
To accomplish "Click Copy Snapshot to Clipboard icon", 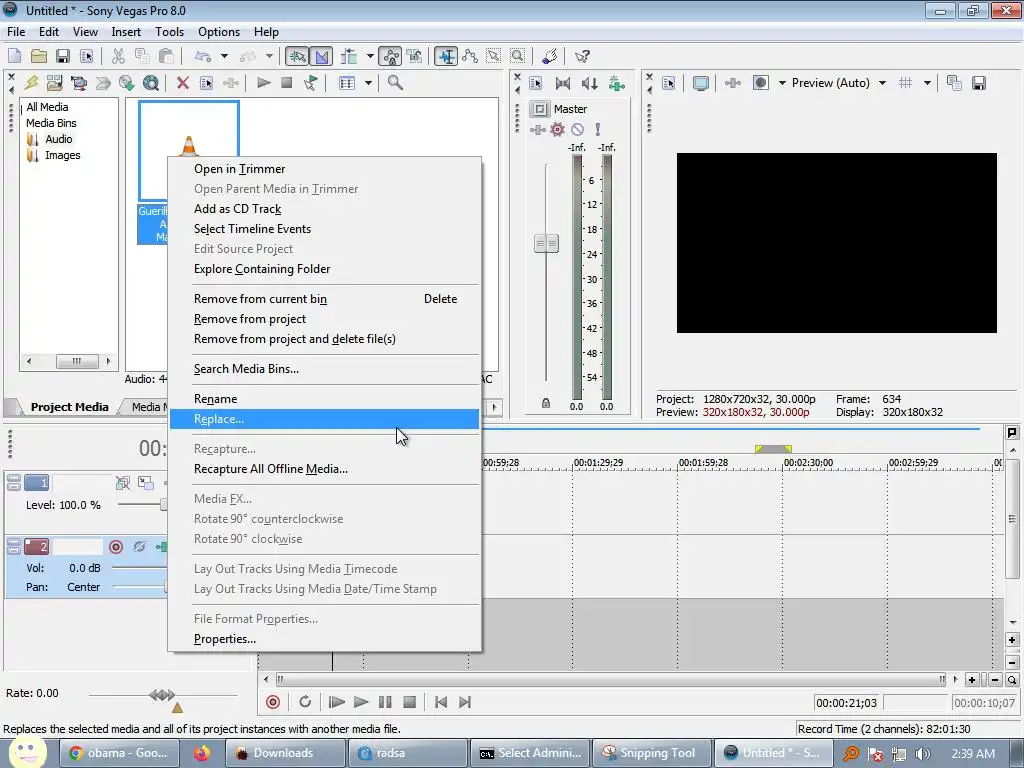I will coord(954,83).
